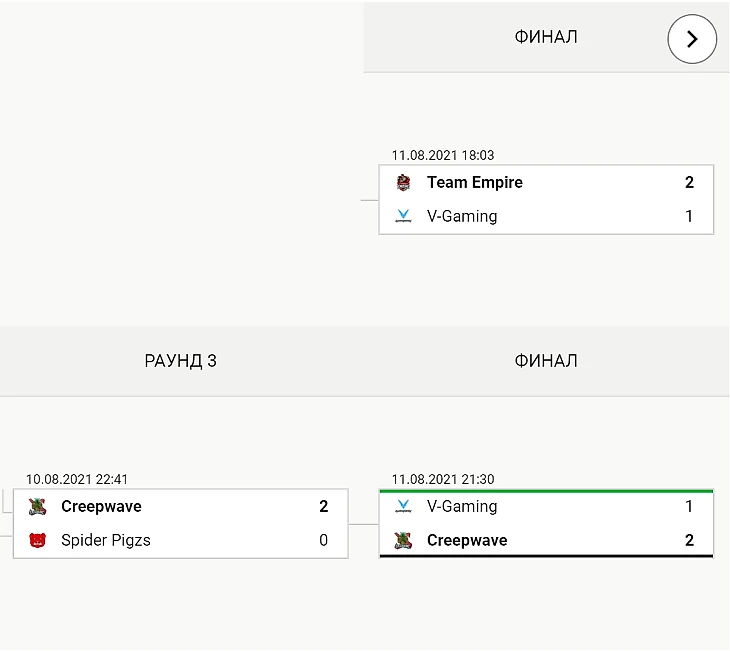Screen dimensions: 730x651
Task: Click Spider Pigzs pig logo
Action: tap(38, 541)
